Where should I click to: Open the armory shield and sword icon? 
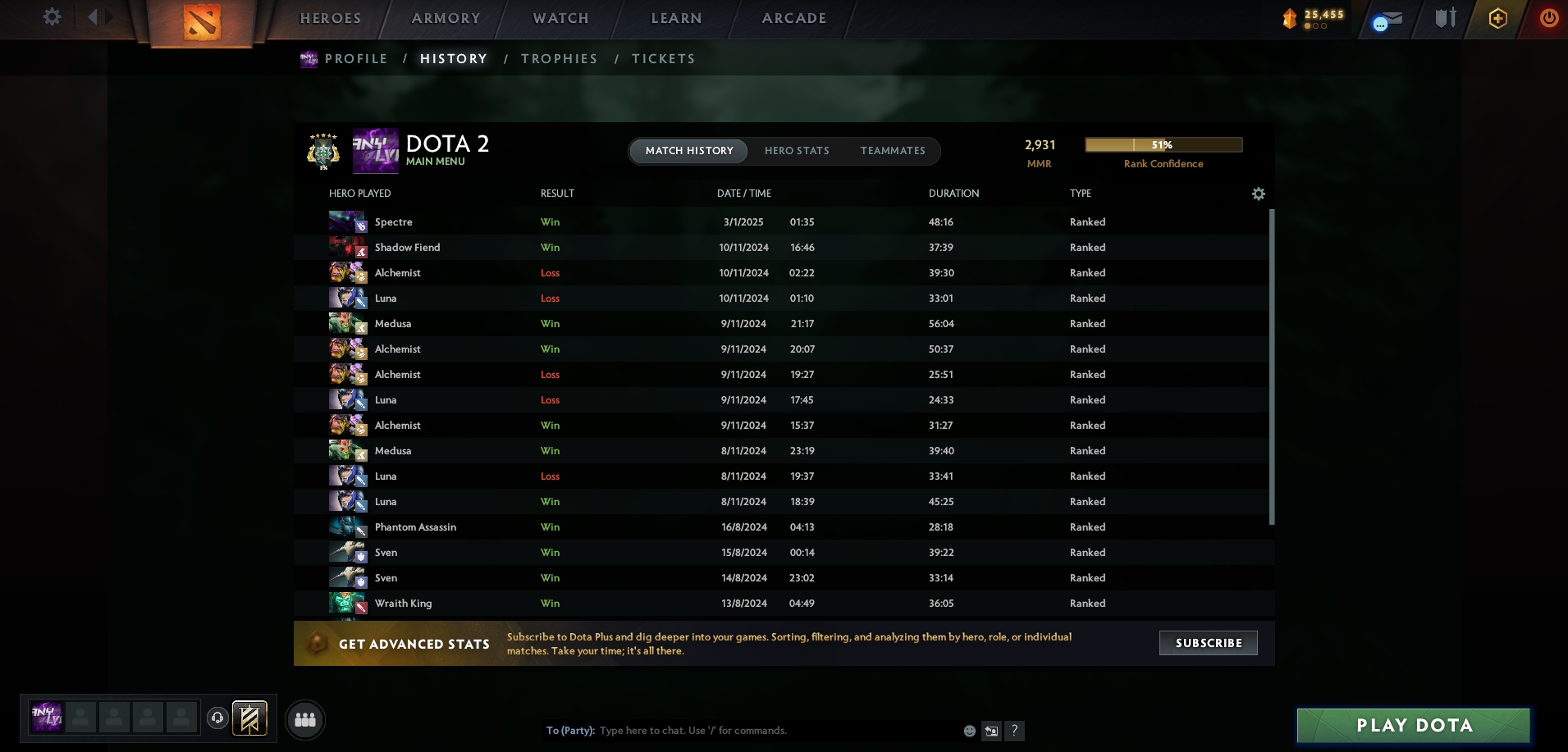(1445, 18)
